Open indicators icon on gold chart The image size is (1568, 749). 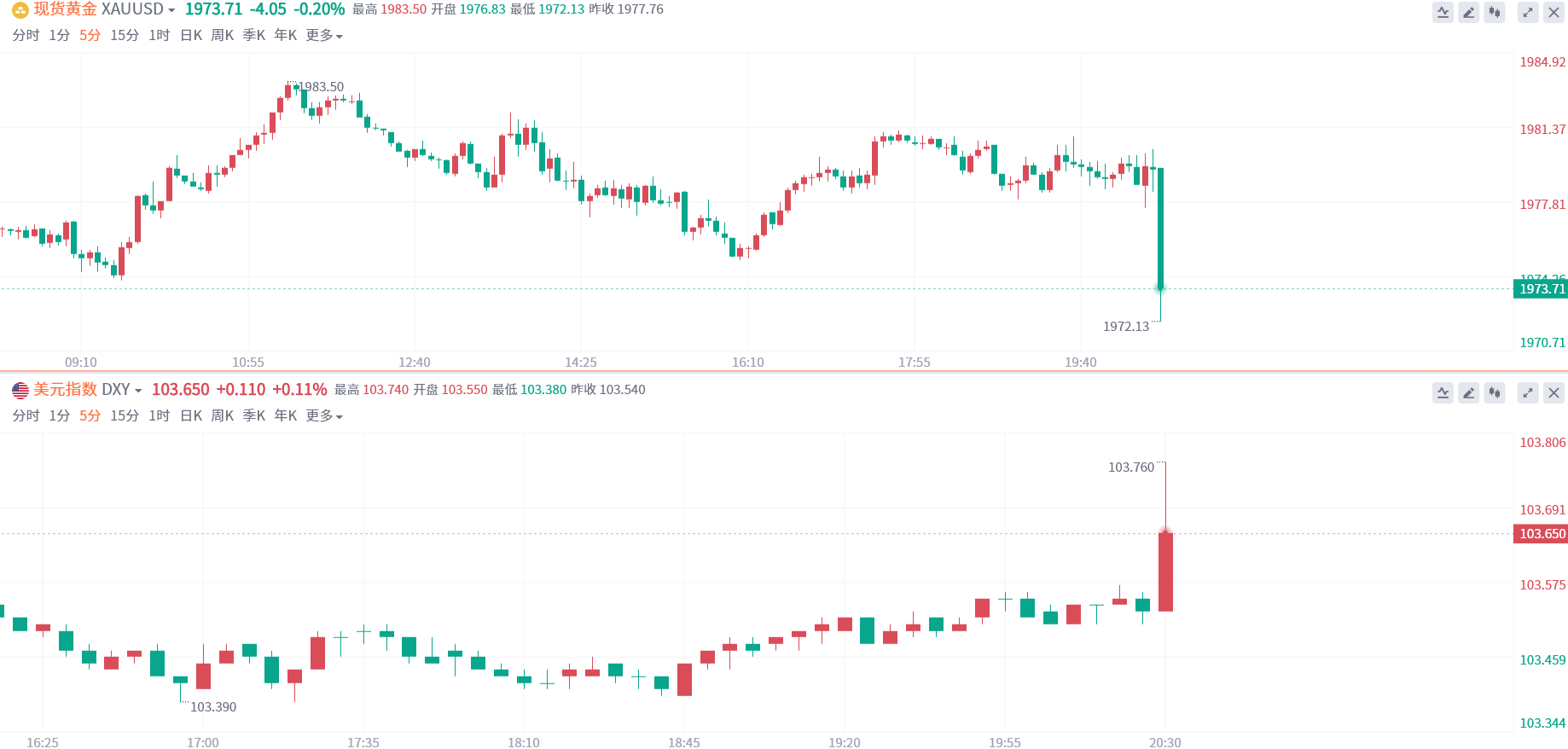[1443, 13]
